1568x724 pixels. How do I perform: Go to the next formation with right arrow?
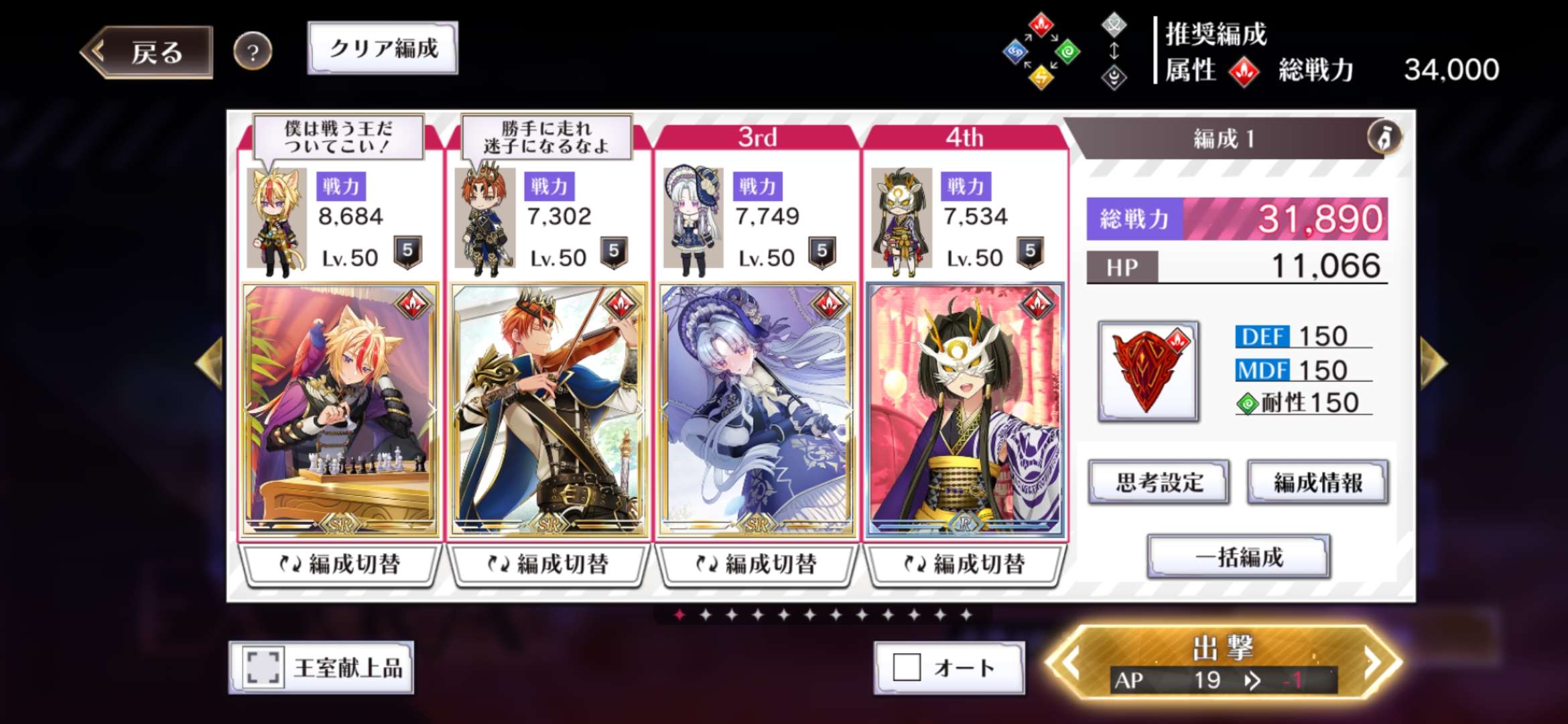(x=1434, y=363)
